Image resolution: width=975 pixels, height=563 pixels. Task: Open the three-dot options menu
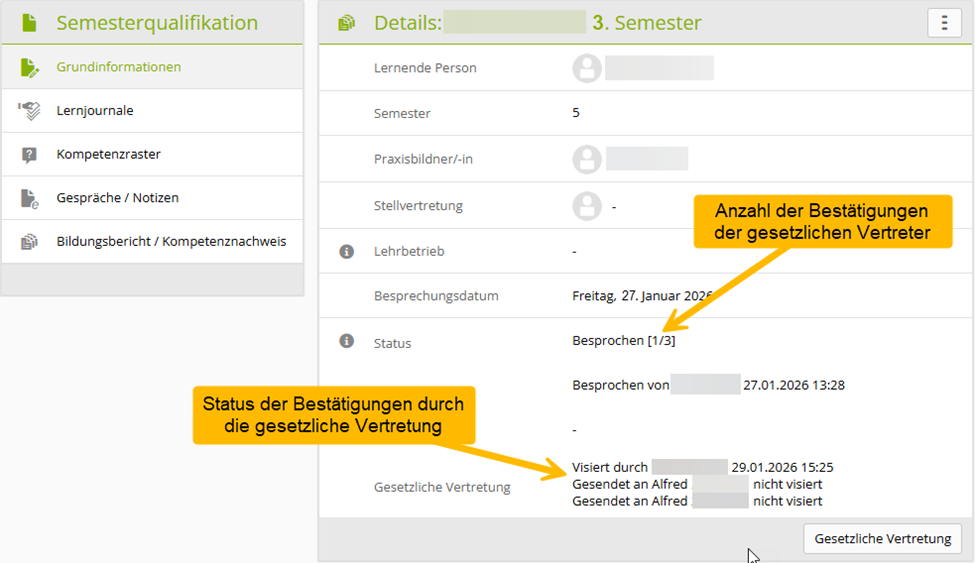944,23
